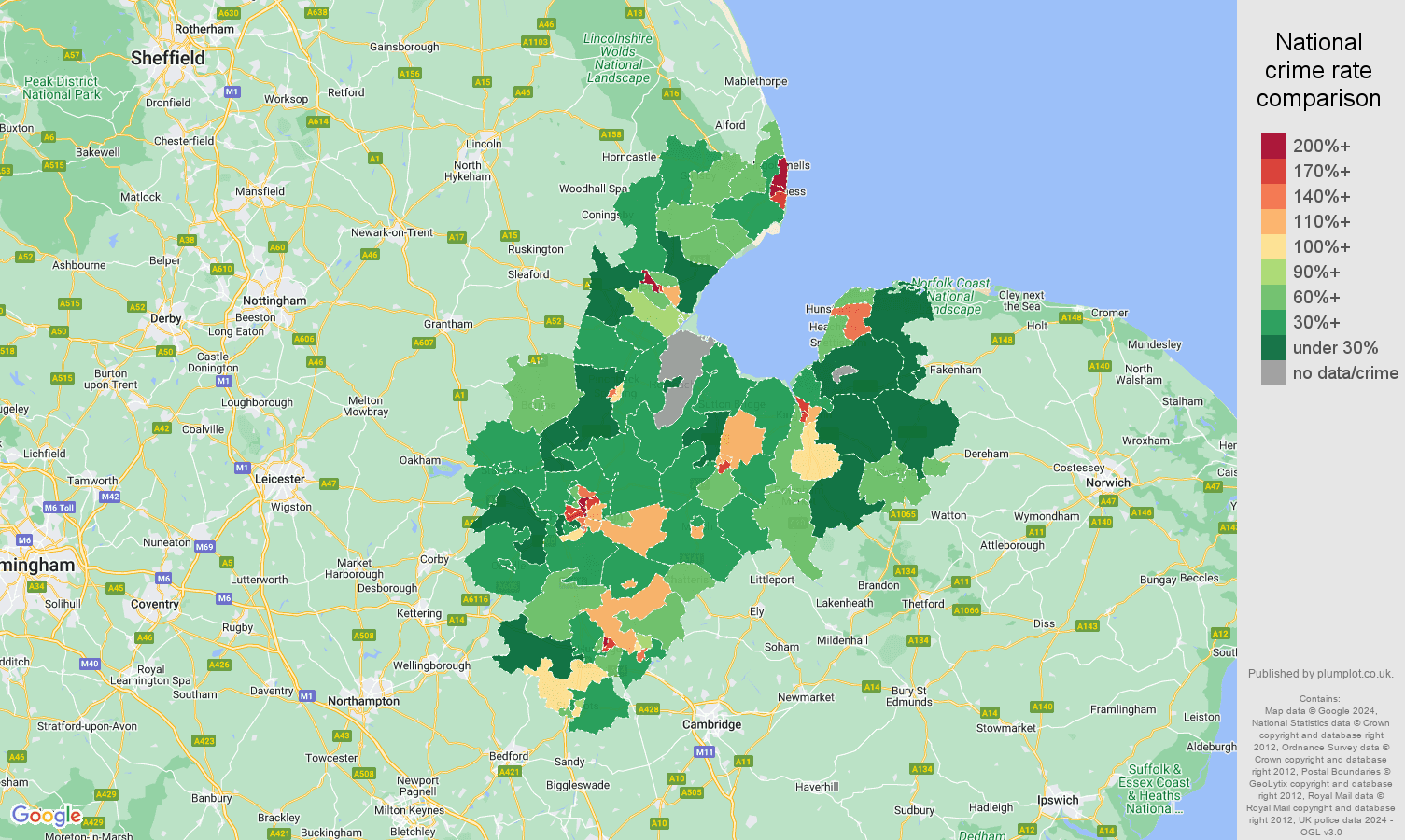Click the Ely town label
The height and width of the screenshot is (840, 1405).
[756, 612]
